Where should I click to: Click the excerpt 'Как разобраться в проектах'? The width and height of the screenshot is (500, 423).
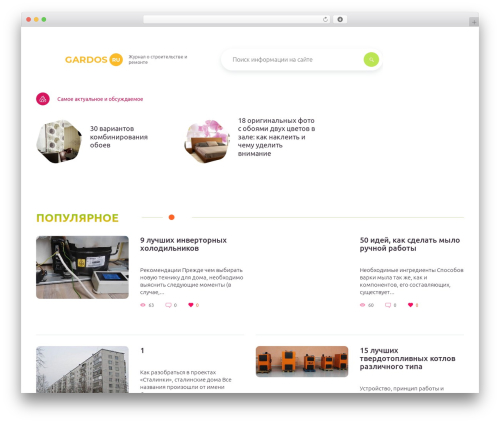[186, 380]
